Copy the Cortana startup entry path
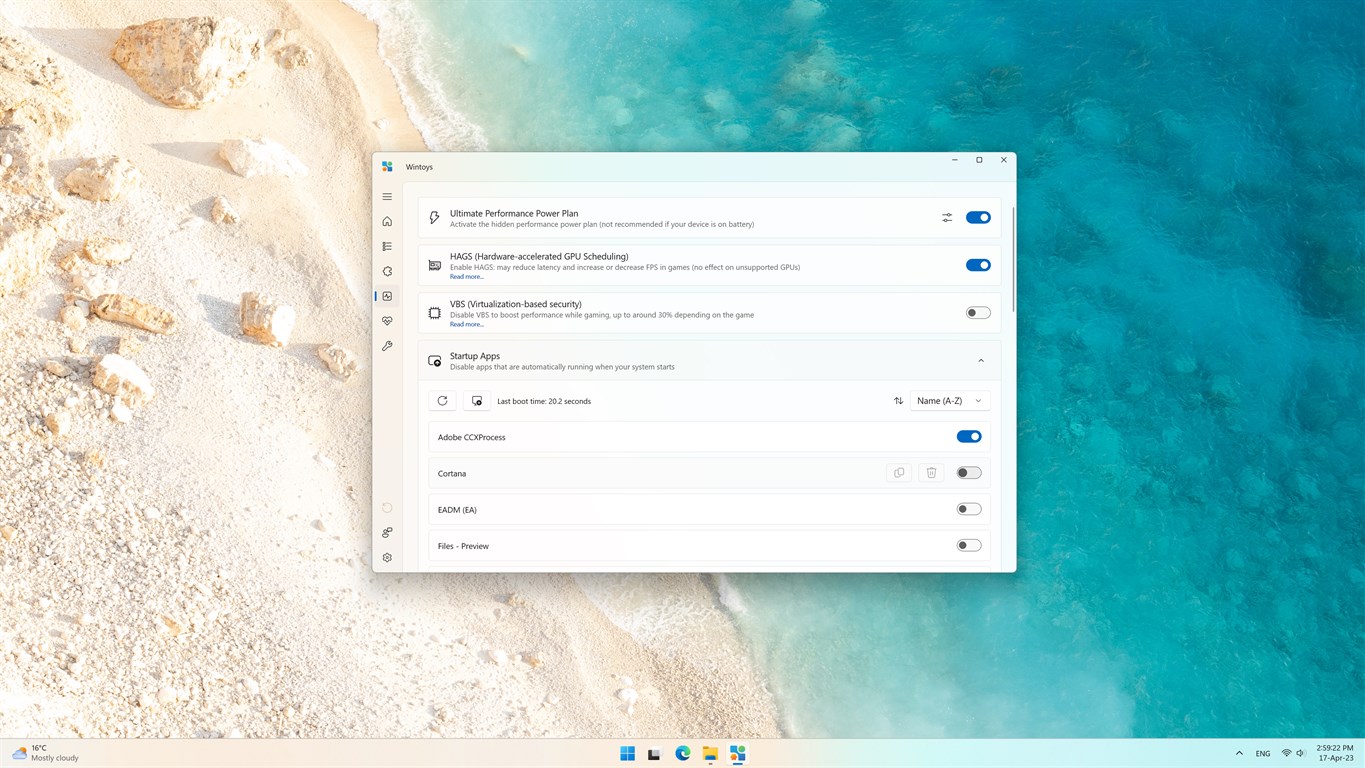Image resolution: width=1365 pixels, height=768 pixels. [x=899, y=473]
